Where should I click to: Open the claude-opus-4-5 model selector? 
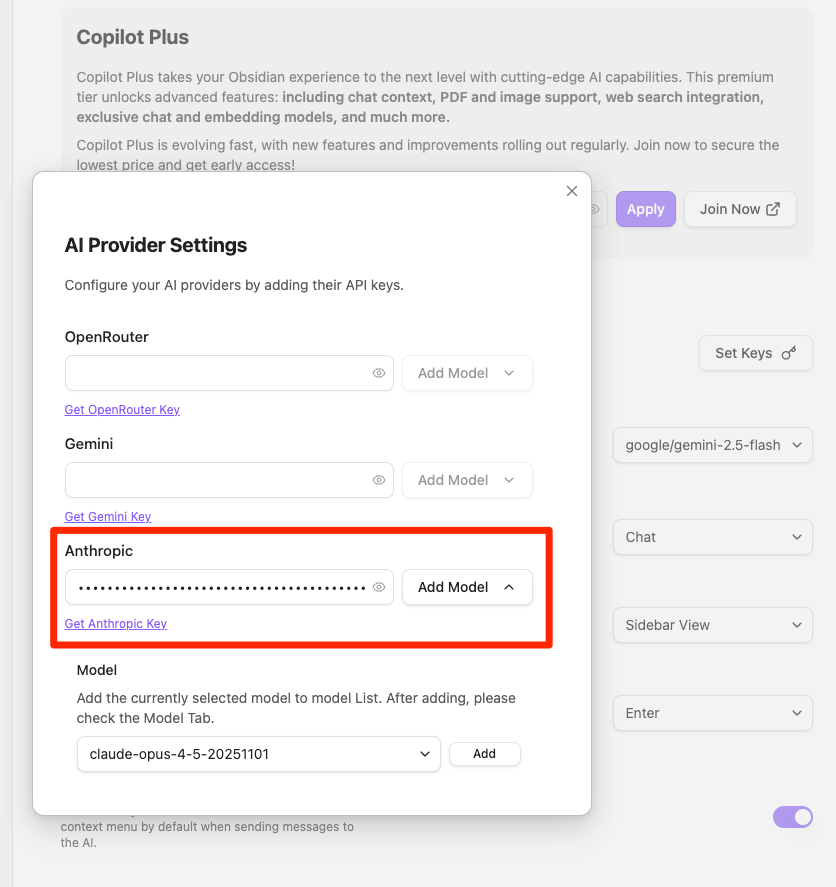pos(258,754)
